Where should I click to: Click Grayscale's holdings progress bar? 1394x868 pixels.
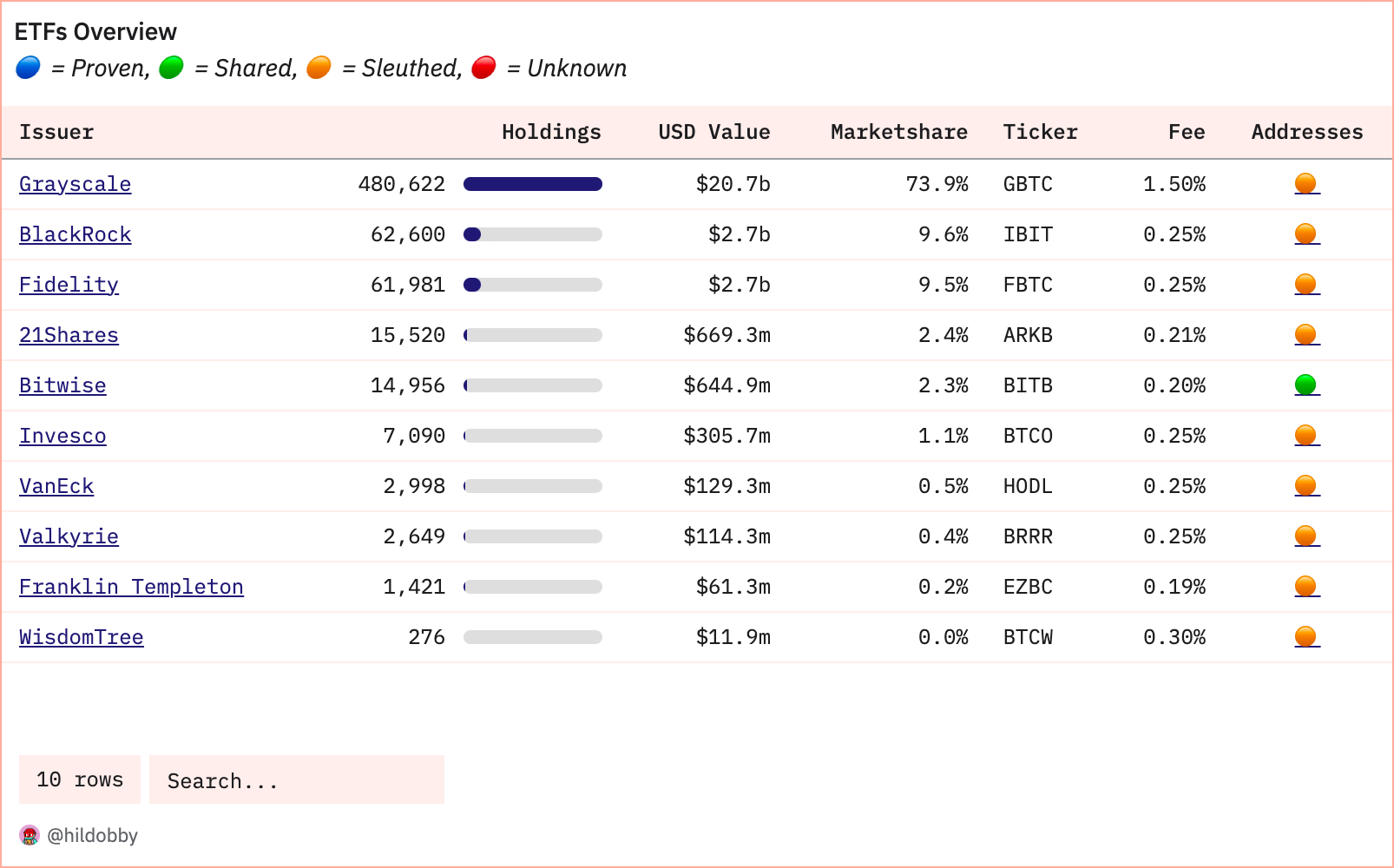click(x=533, y=184)
